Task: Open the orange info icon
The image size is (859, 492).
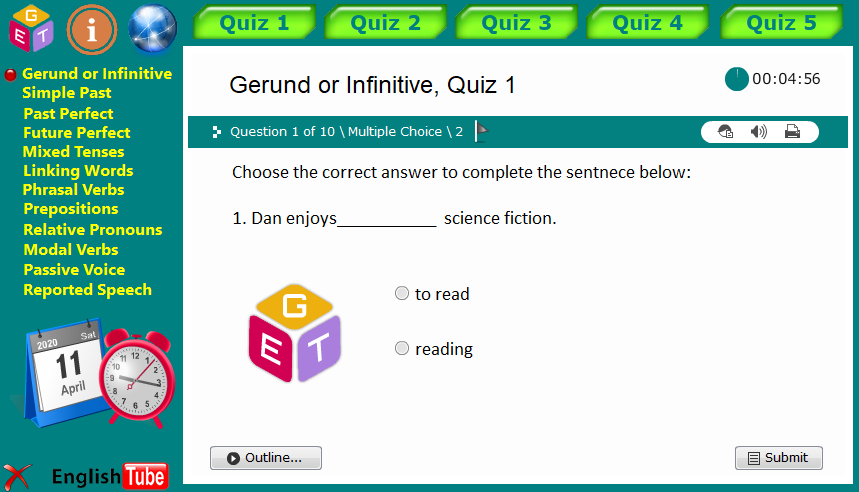Action: [92, 29]
